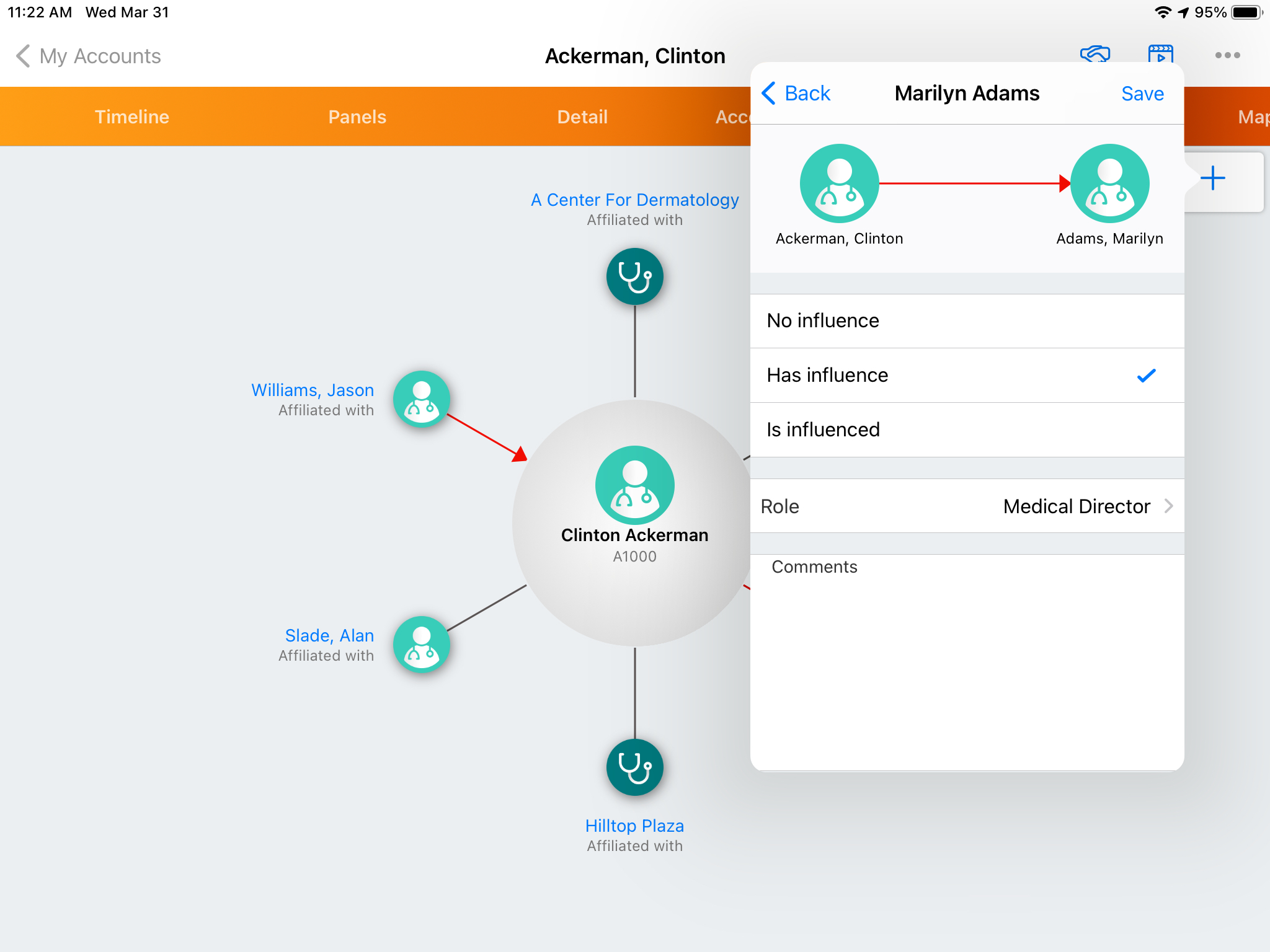Tap Adams, Marilyn avatar in popover
1270x952 pixels.
coord(1109,183)
